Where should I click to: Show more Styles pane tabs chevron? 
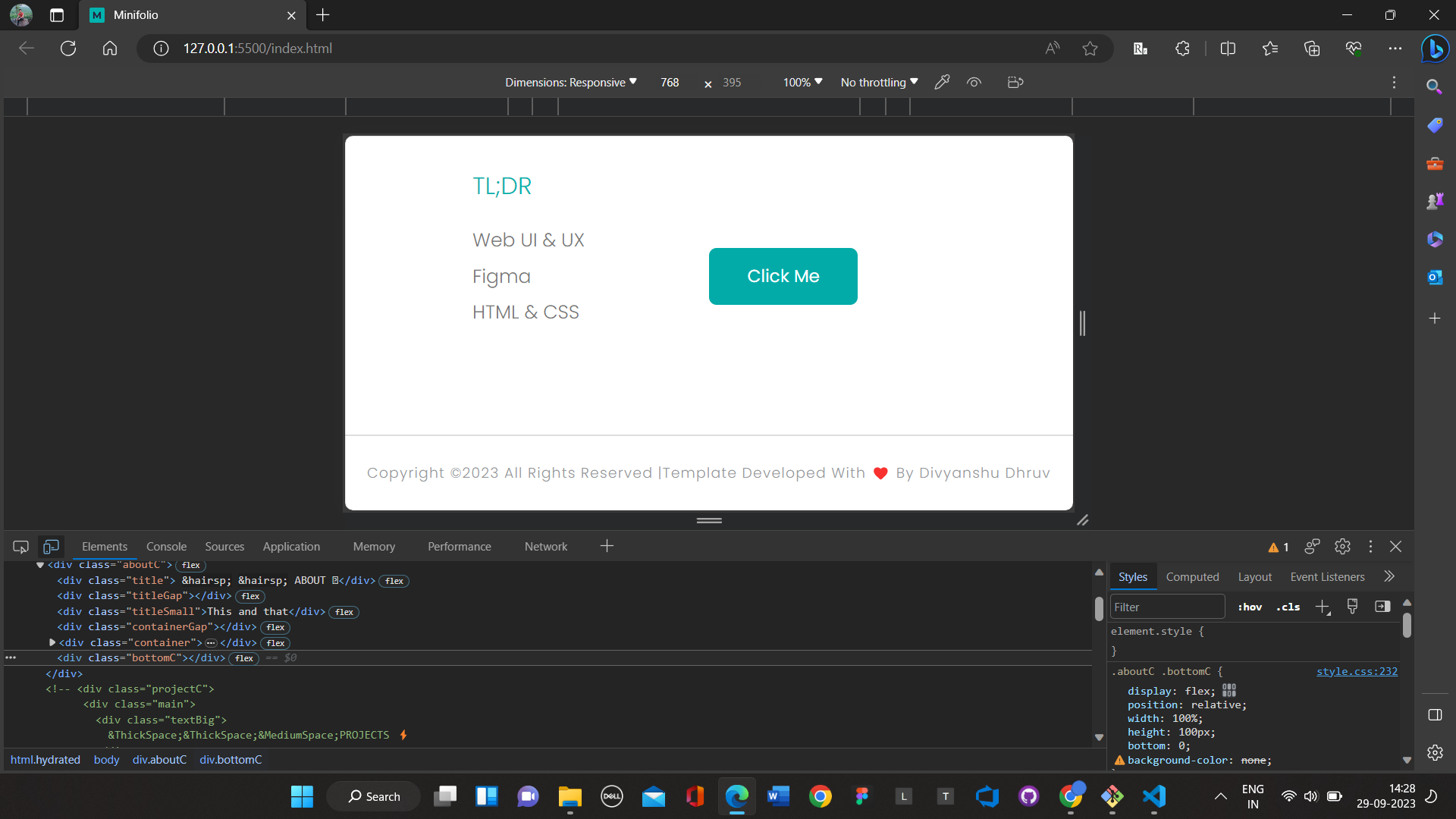pos(1389,576)
